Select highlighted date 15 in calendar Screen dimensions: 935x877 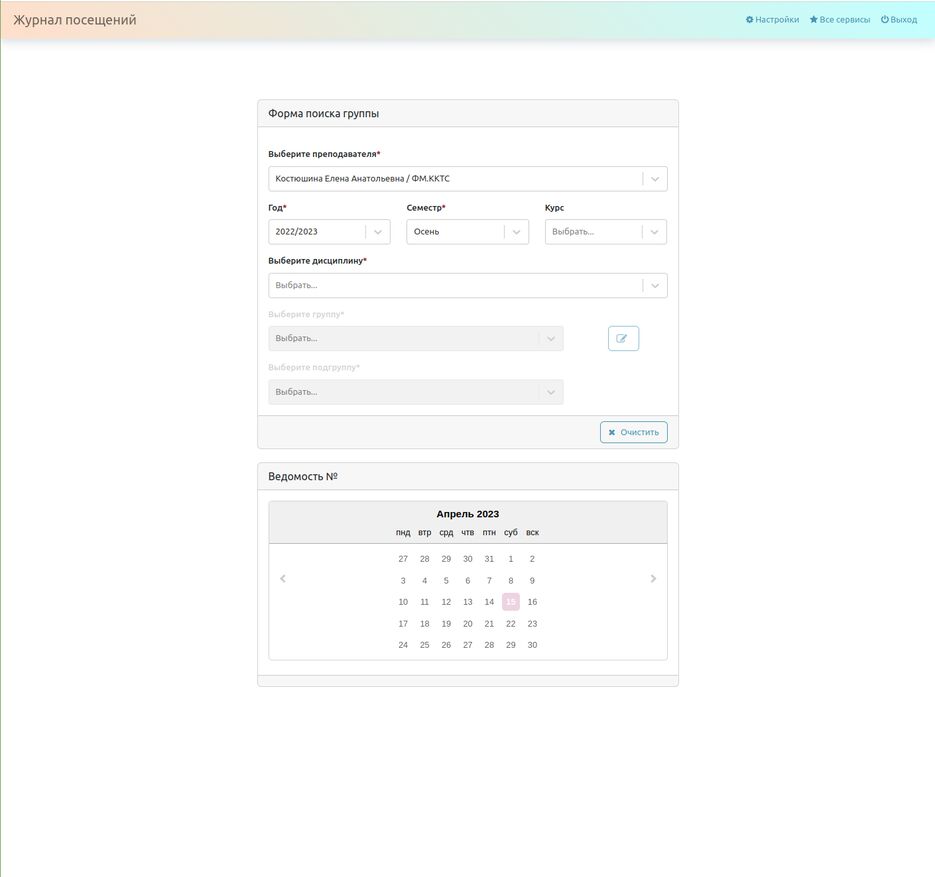point(511,602)
